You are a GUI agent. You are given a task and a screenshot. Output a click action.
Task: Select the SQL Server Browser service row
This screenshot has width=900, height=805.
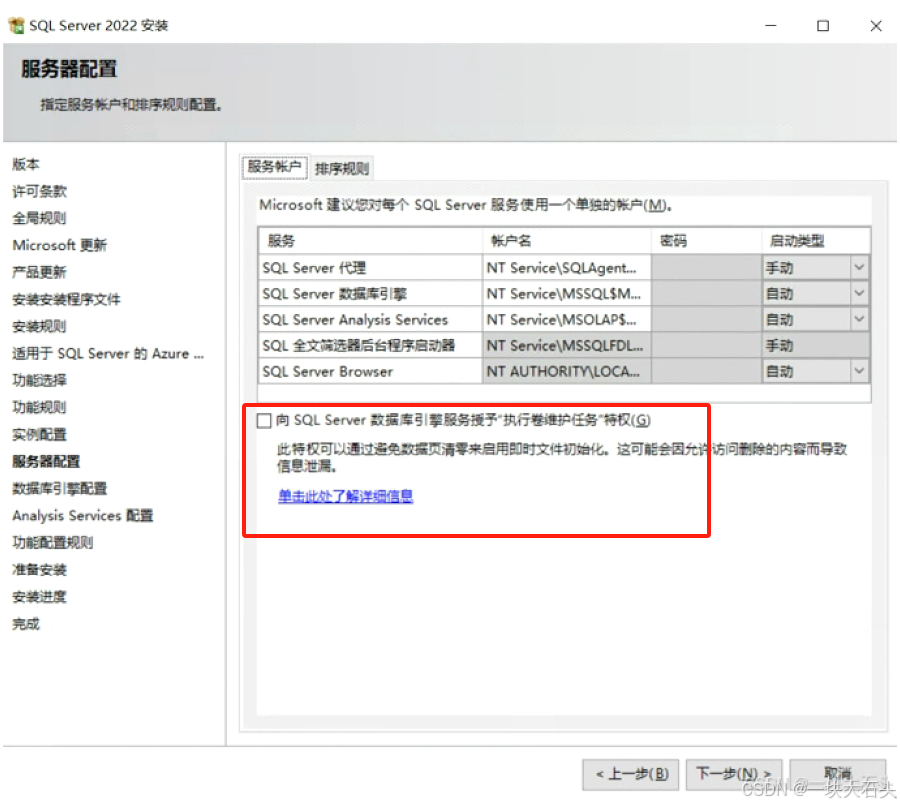(370, 371)
